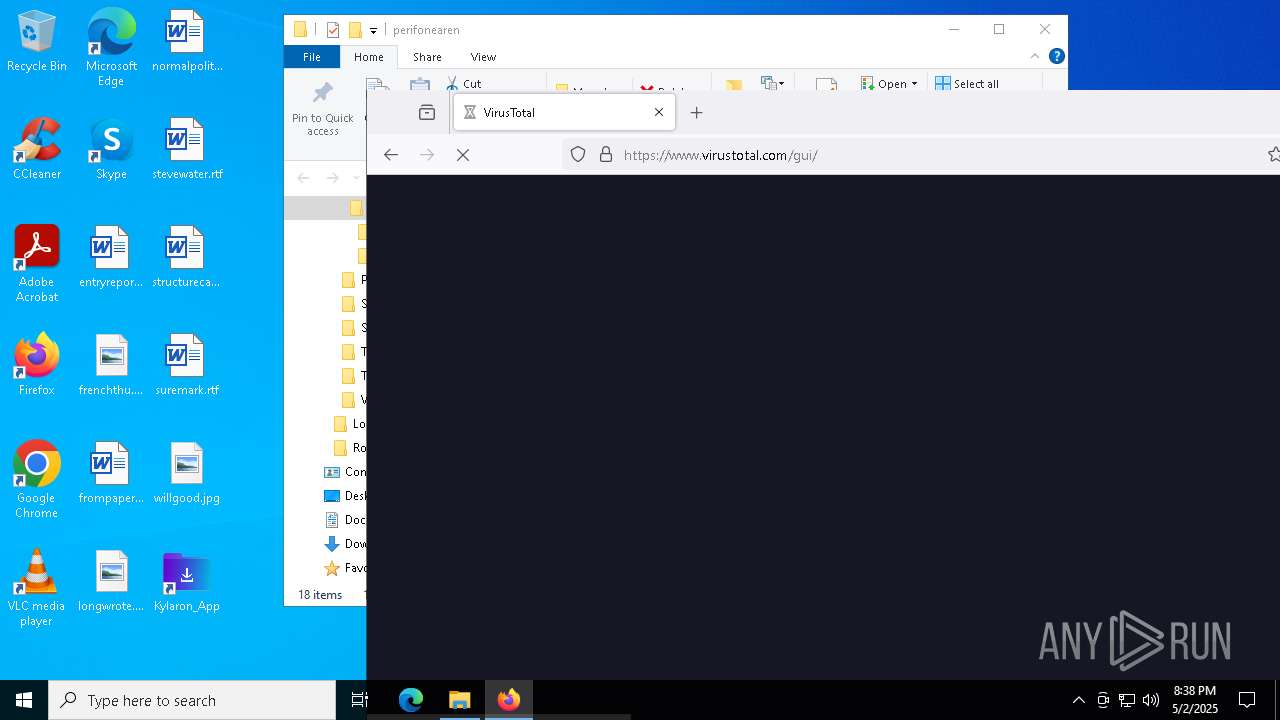The height and width of the screenshot is (720, 1280).
Task: Select the normalpolit... Word document on desktop
Action: click(x=187, y=42)
